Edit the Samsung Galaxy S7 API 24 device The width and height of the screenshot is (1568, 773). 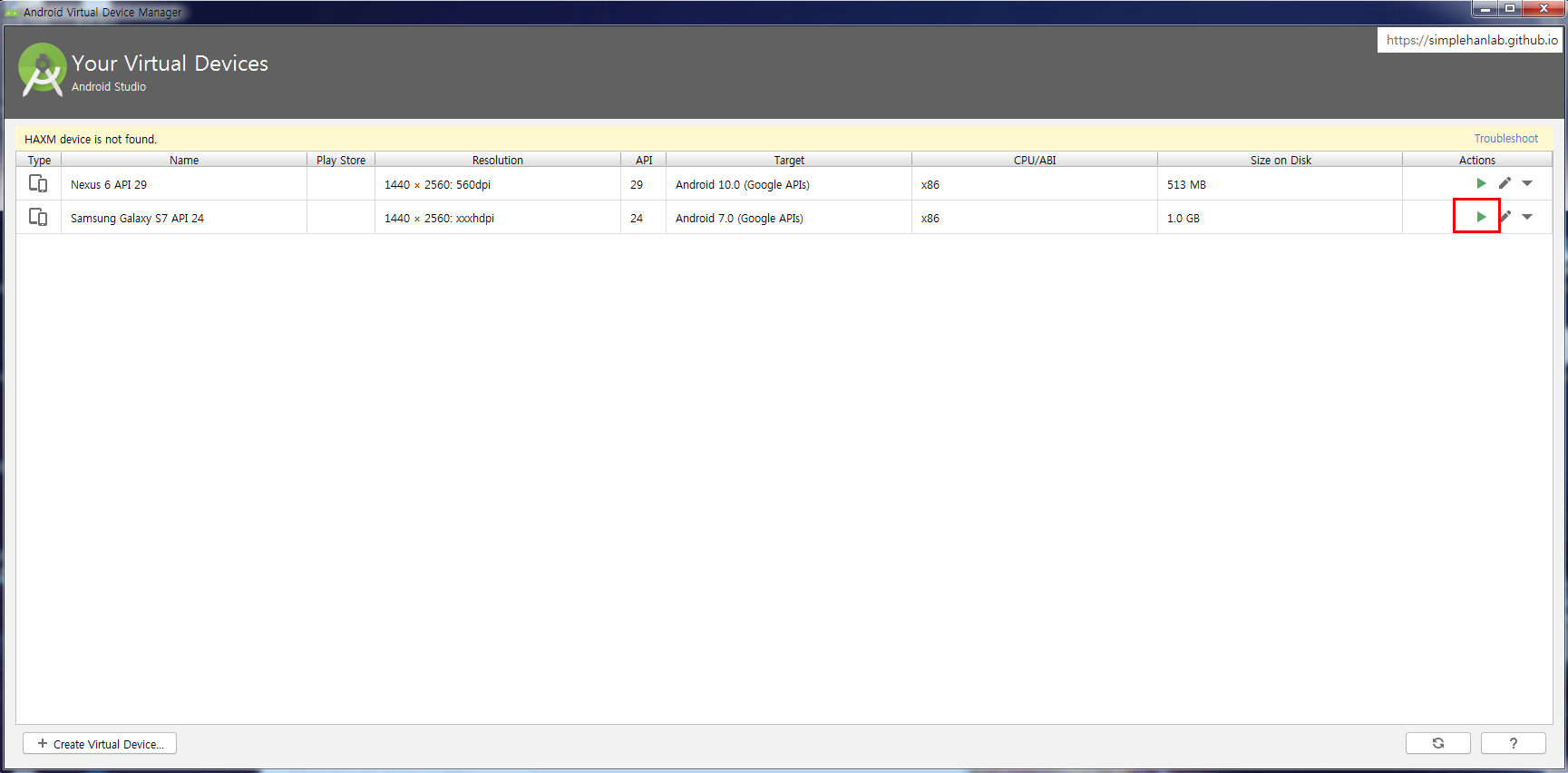pyautogui.click(x=1505, y=217)
